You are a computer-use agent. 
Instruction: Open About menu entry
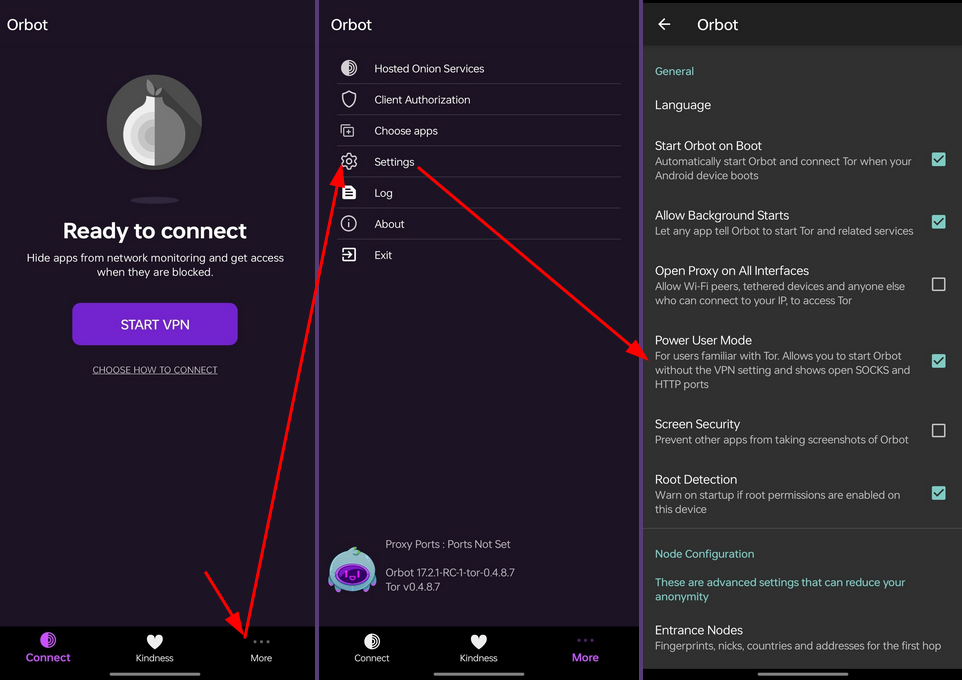pos(479,224)
